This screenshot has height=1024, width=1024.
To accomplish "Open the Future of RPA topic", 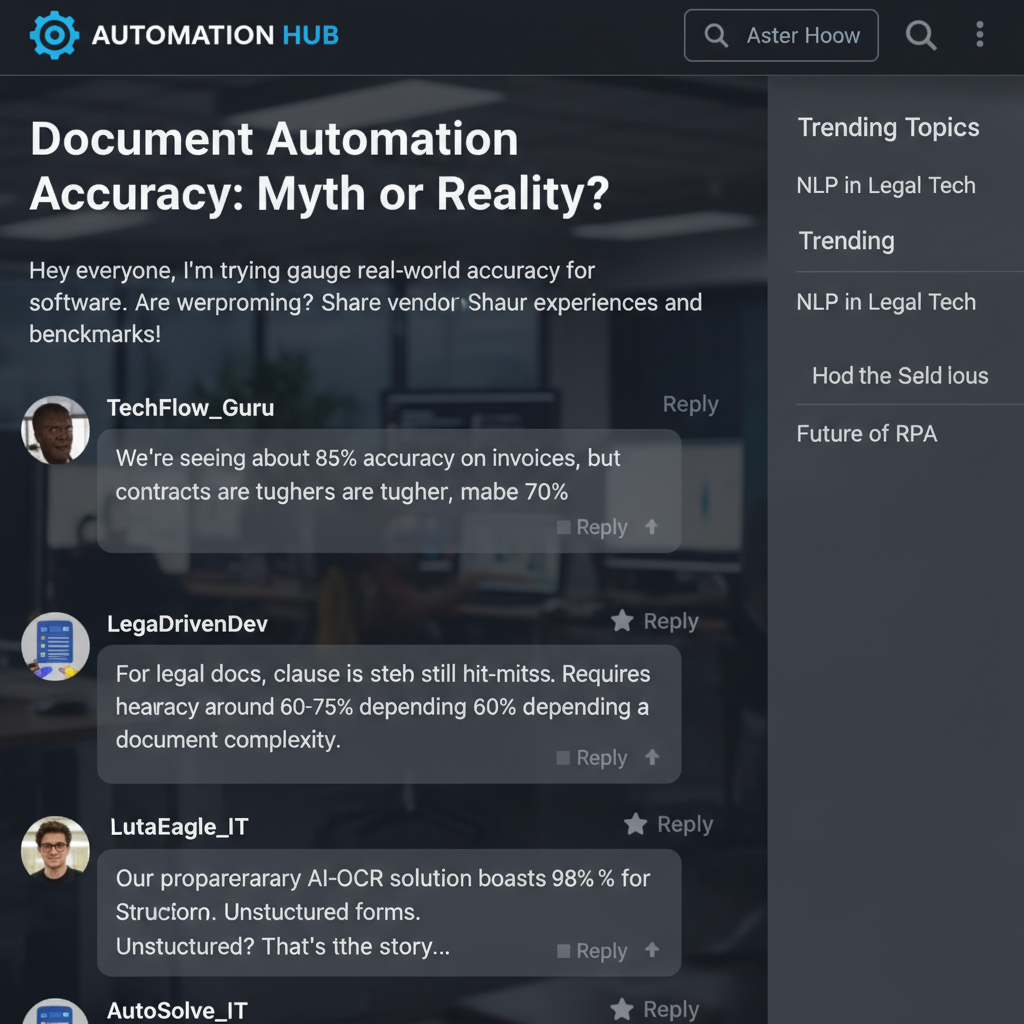I will tap(866, 434).
